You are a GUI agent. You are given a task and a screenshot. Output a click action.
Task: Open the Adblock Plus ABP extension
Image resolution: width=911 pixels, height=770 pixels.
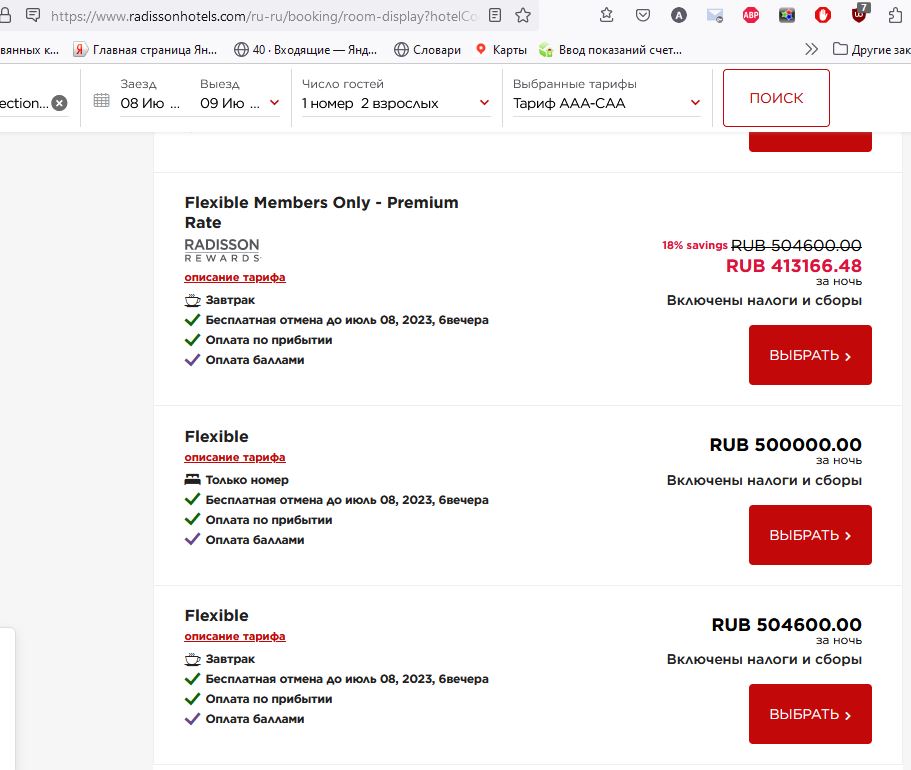click(751, 16)
